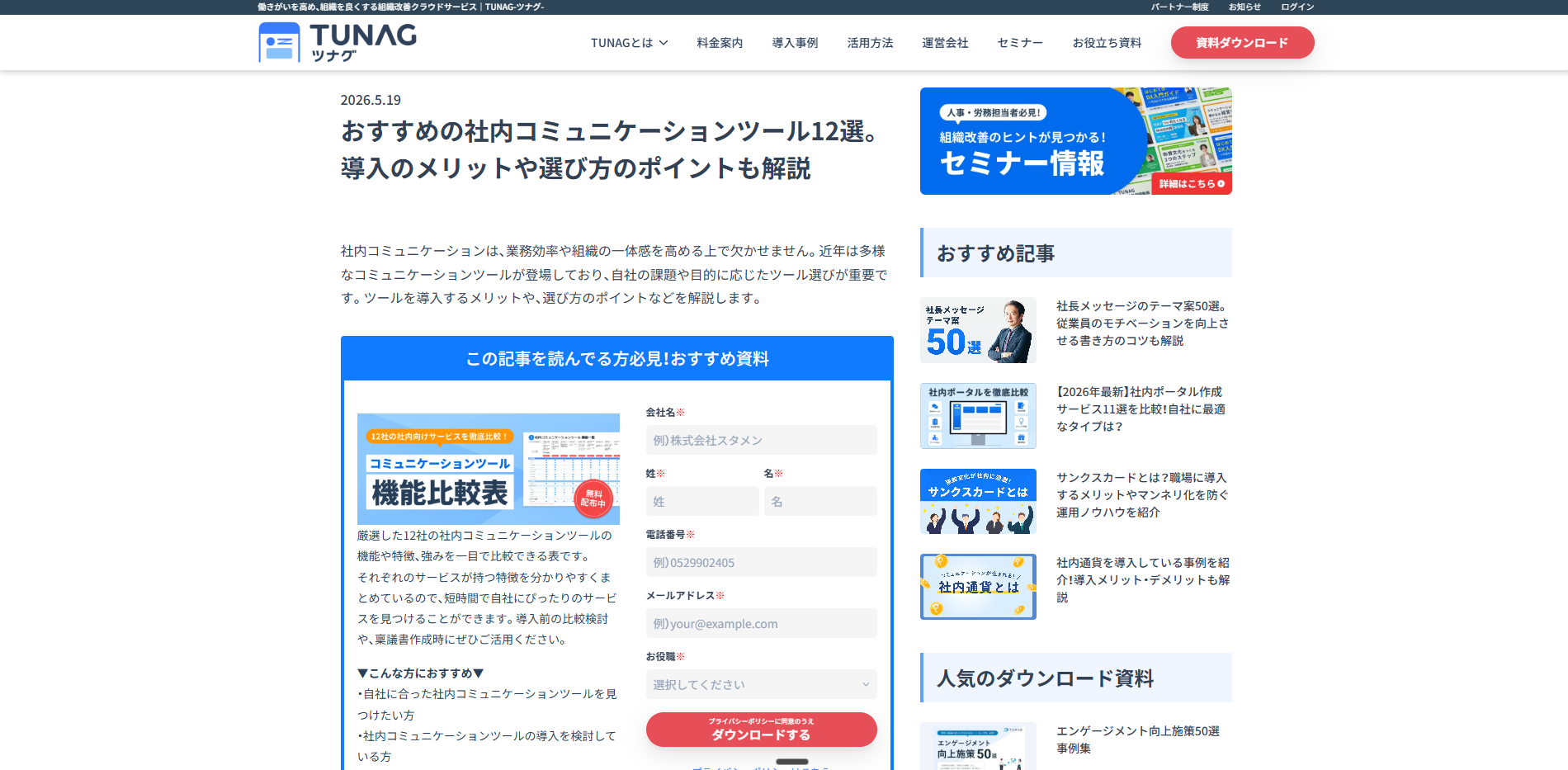Open the 運営会社 menu item

(x=945, y=43)
